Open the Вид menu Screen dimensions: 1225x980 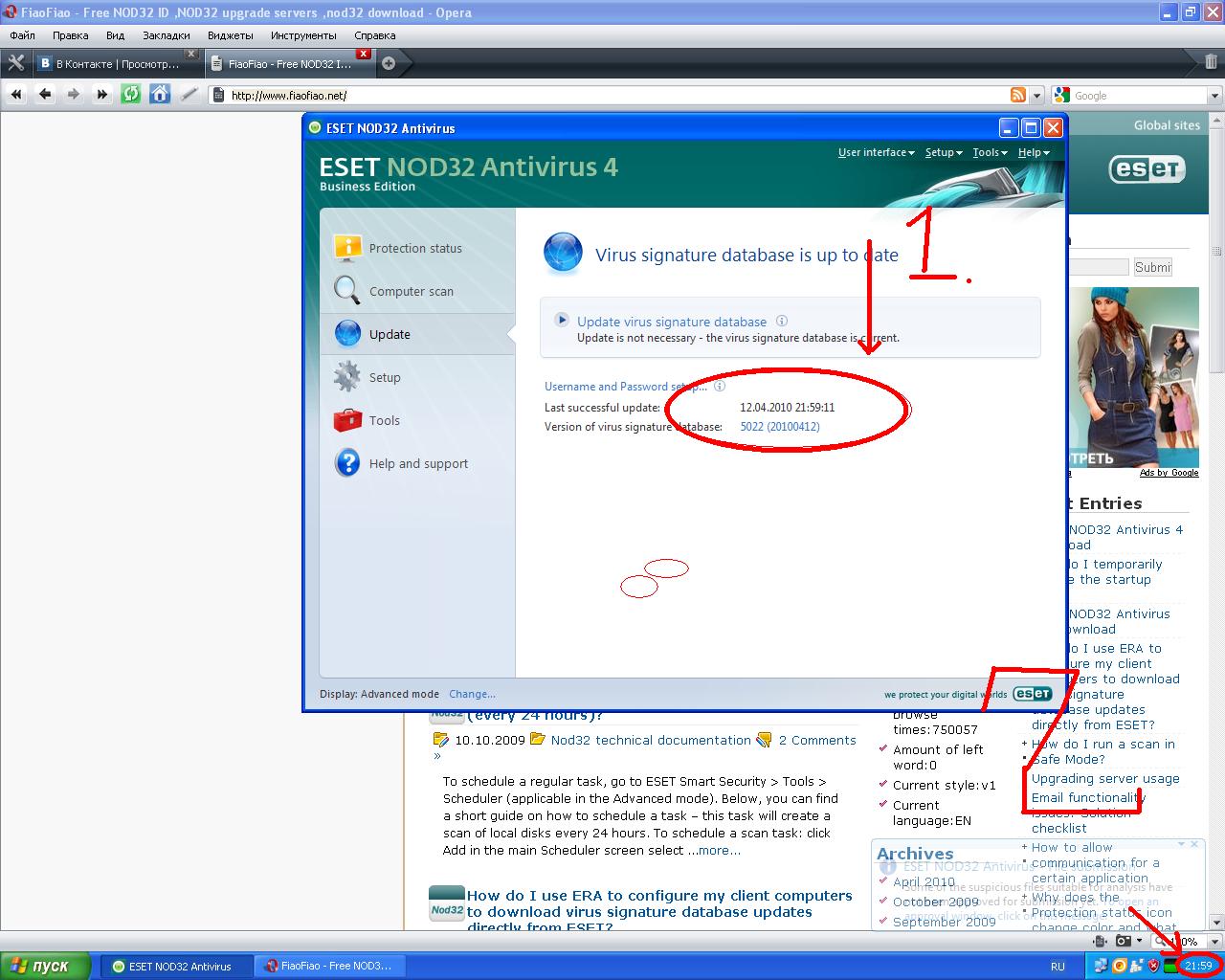click(x=116, y=35)
